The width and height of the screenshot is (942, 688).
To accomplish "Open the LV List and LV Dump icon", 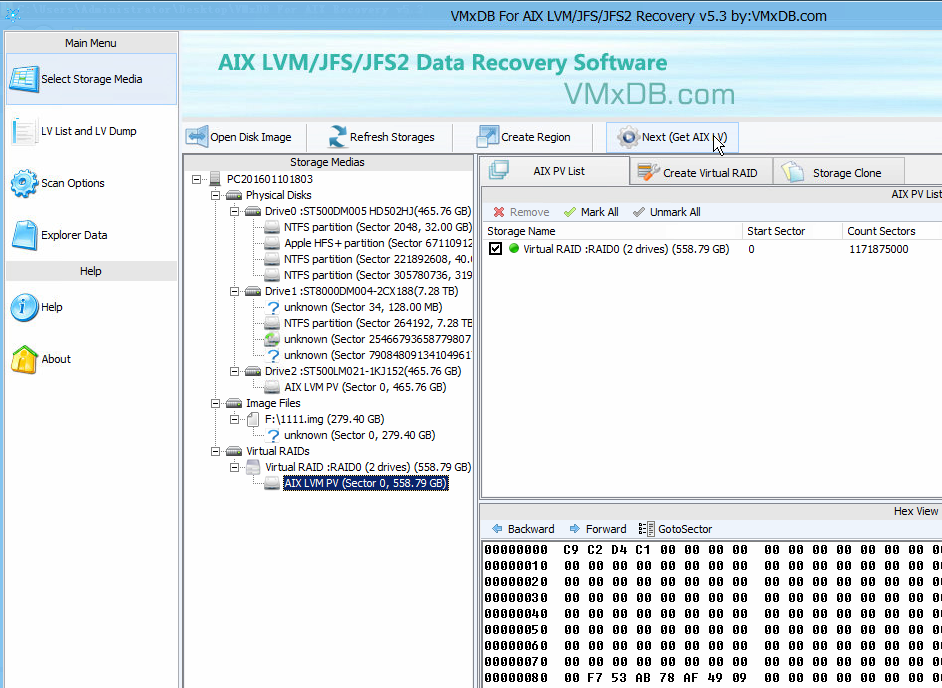I will (x=24, y=131).
